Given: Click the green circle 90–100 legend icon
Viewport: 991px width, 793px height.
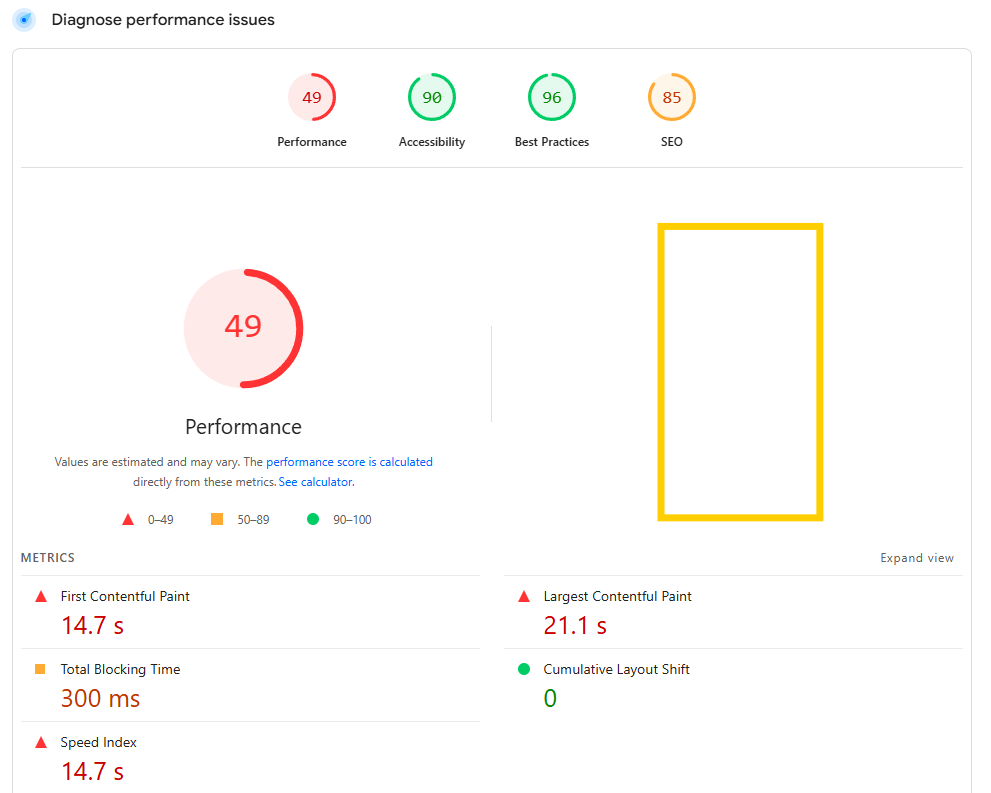Looking at the screenshot, I should (x=313, y=519).
